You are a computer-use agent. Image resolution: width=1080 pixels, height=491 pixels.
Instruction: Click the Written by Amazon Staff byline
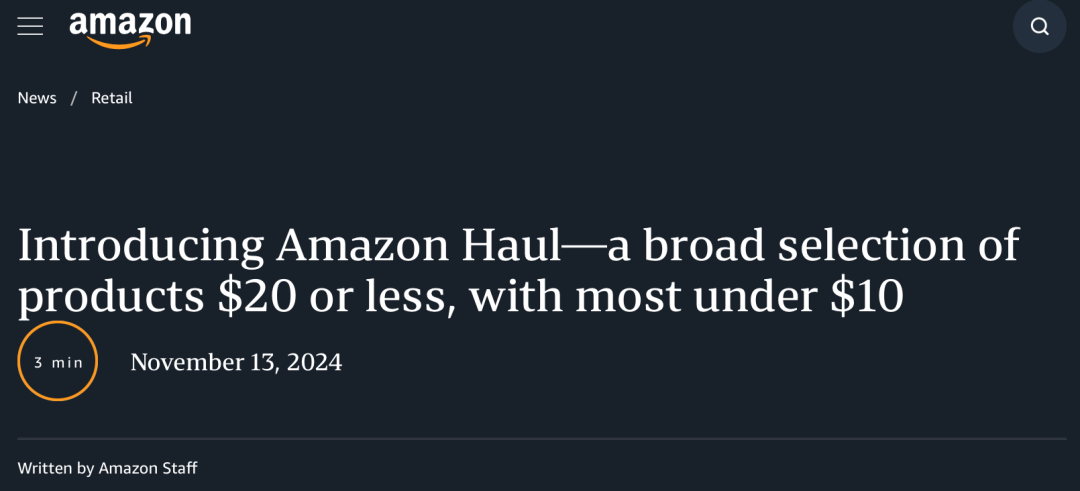107,468
